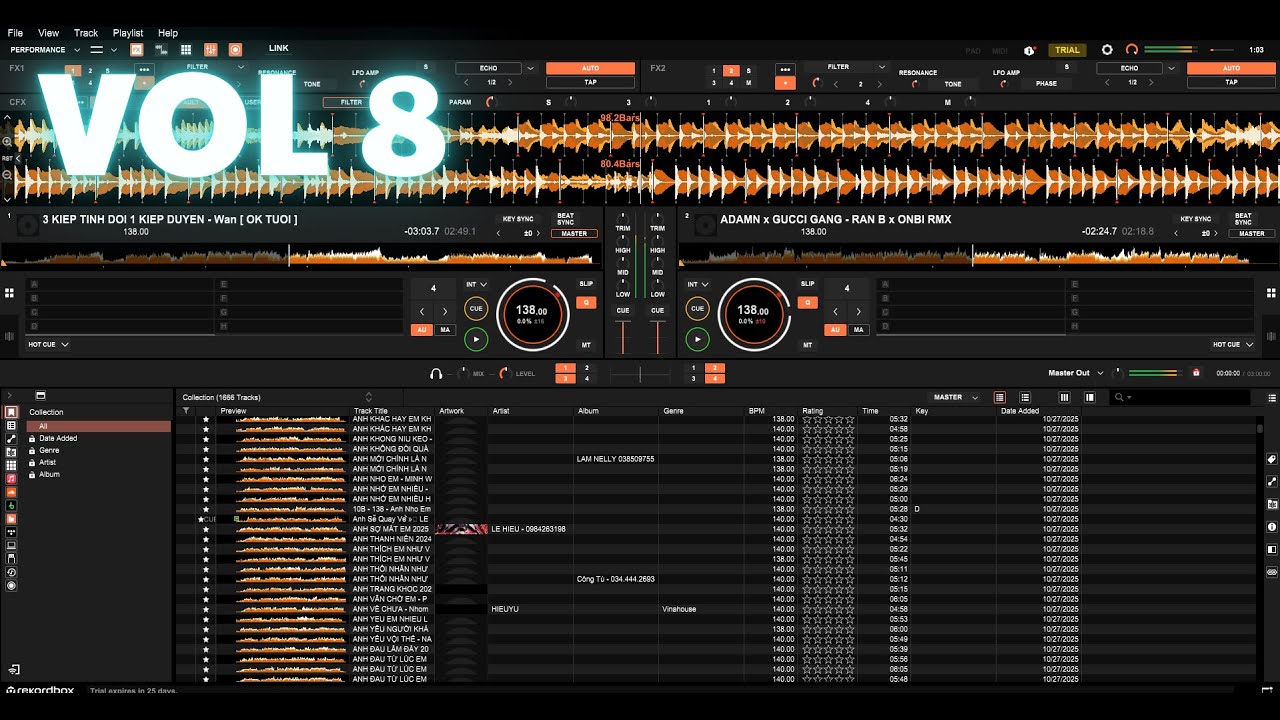Screen dimensions: 1280x720
Task: Open the sampler sequencer panel icon
Action: point(161,49)
